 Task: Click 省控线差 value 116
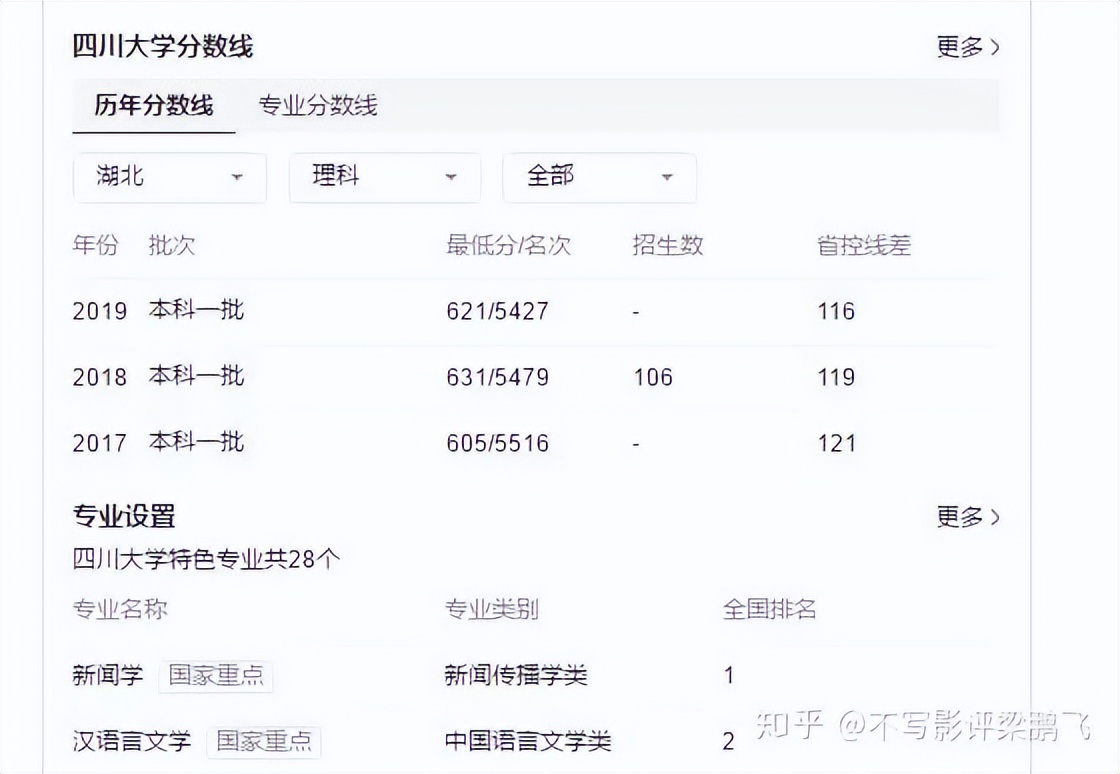coord(836,311)
